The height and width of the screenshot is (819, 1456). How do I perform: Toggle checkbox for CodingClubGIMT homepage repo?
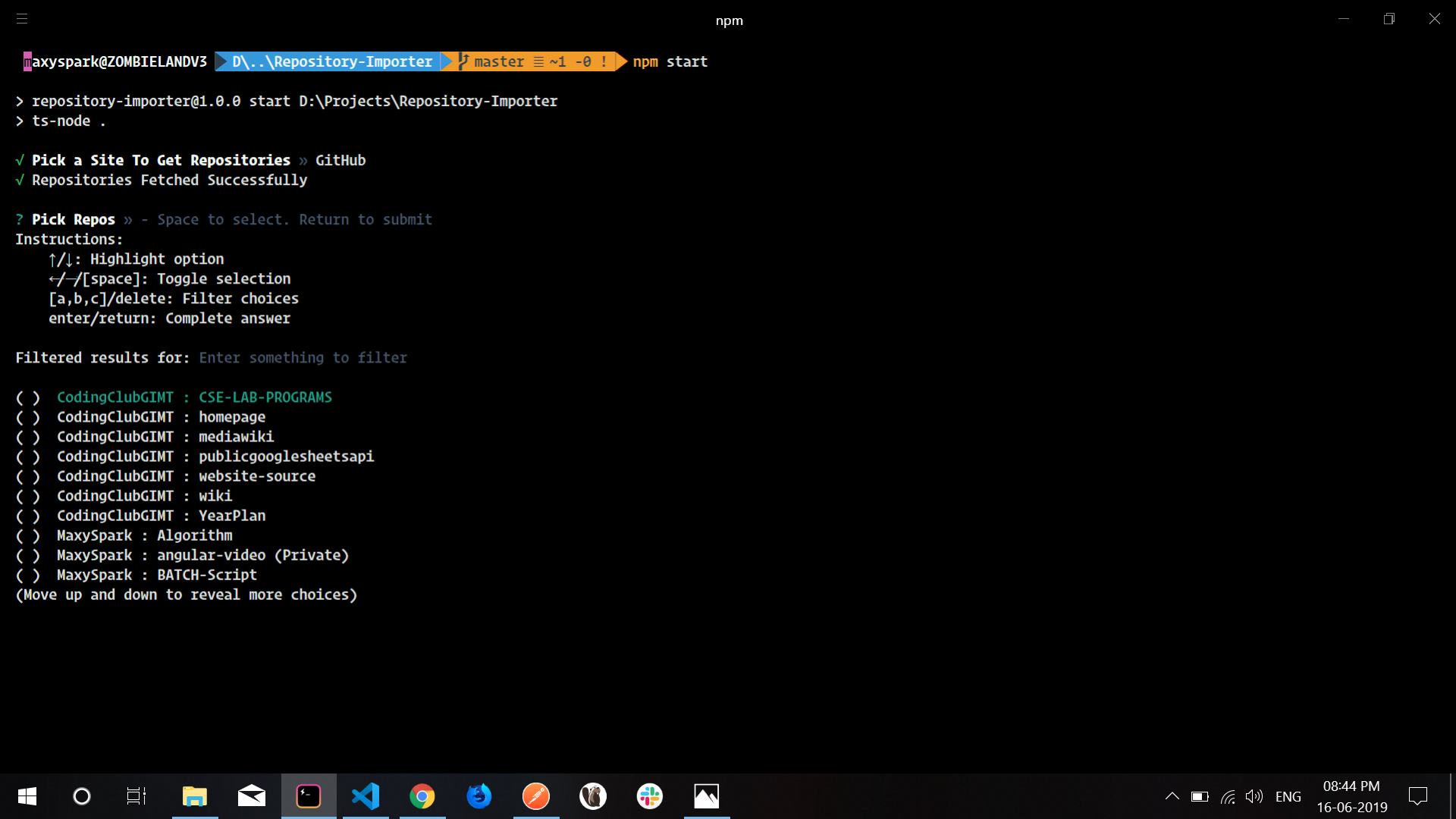[x=28, y=417]
